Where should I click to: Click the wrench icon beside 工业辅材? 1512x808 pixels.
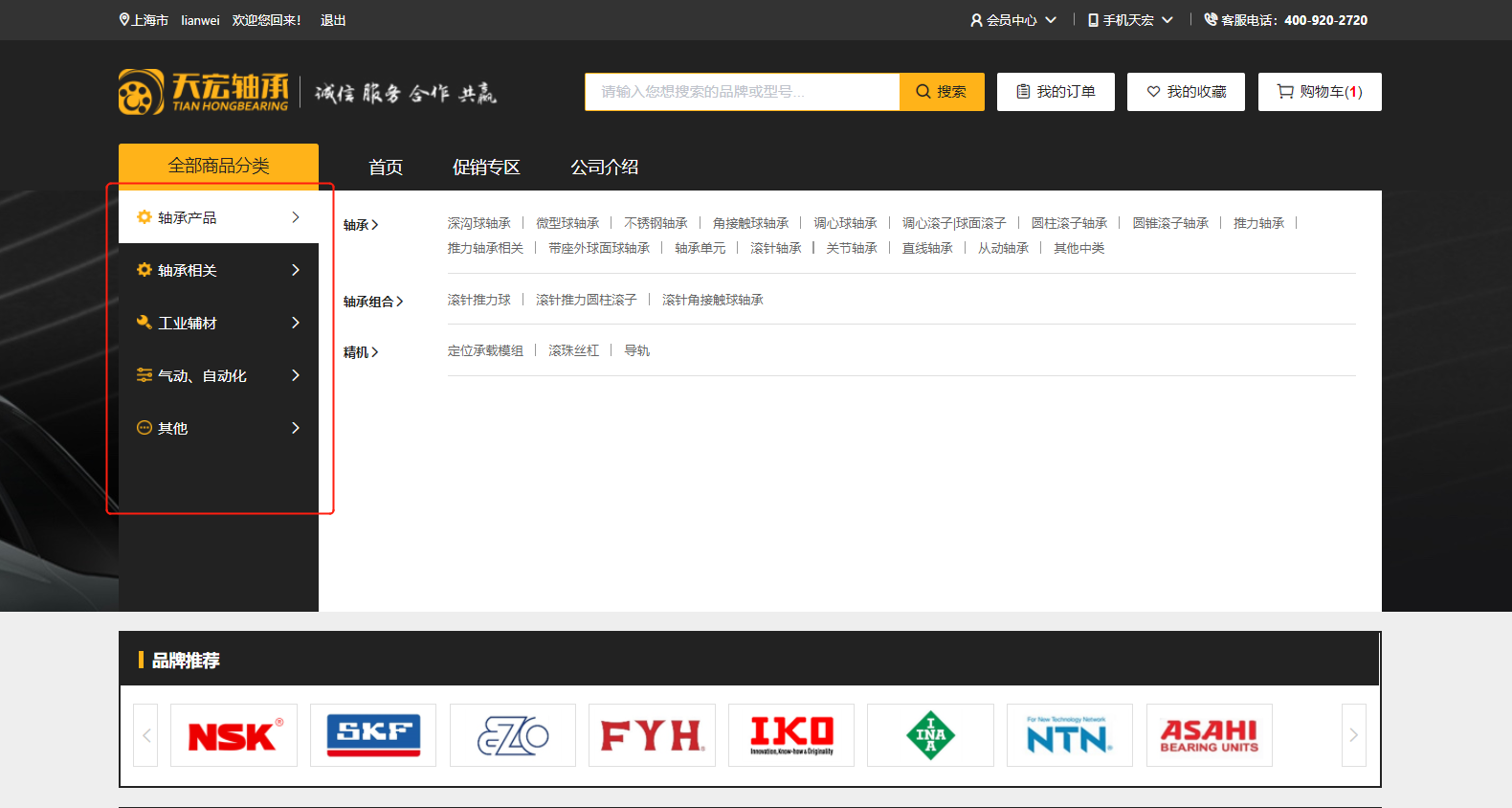click(x=145, y=323)
